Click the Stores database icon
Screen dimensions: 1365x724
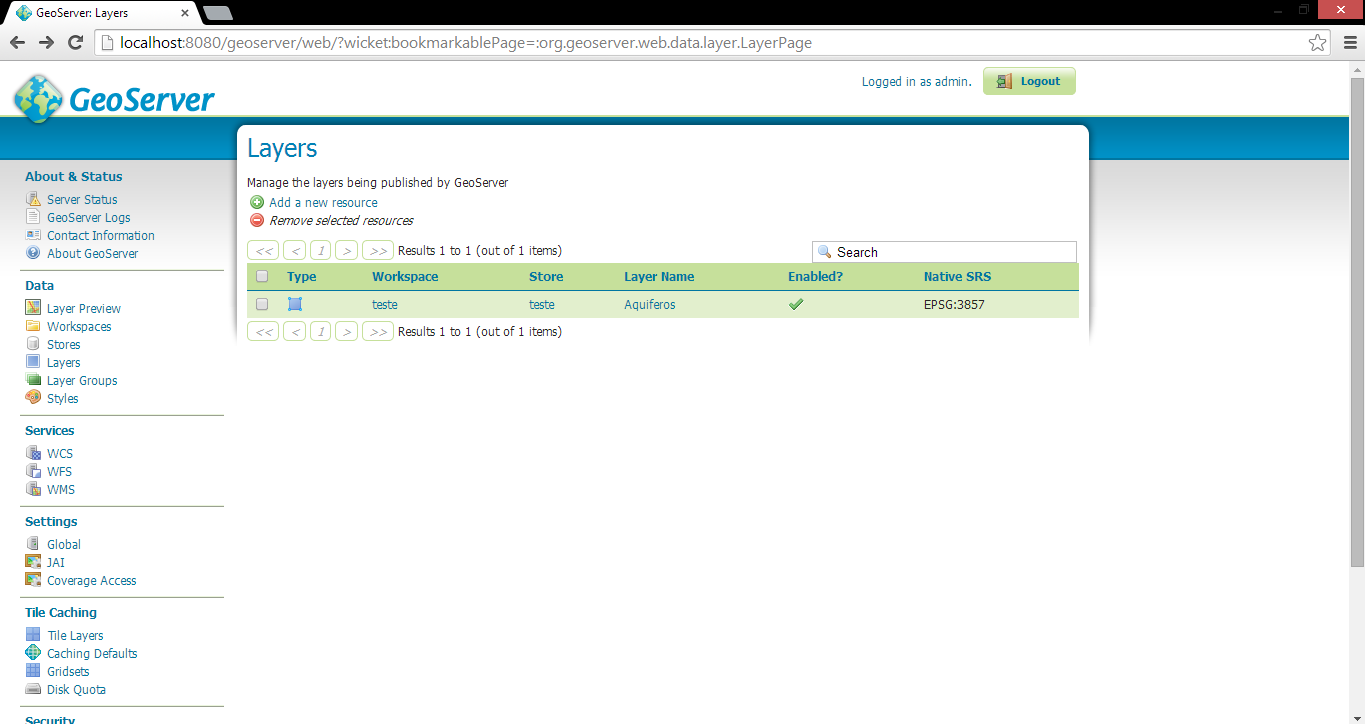[33, 344]
